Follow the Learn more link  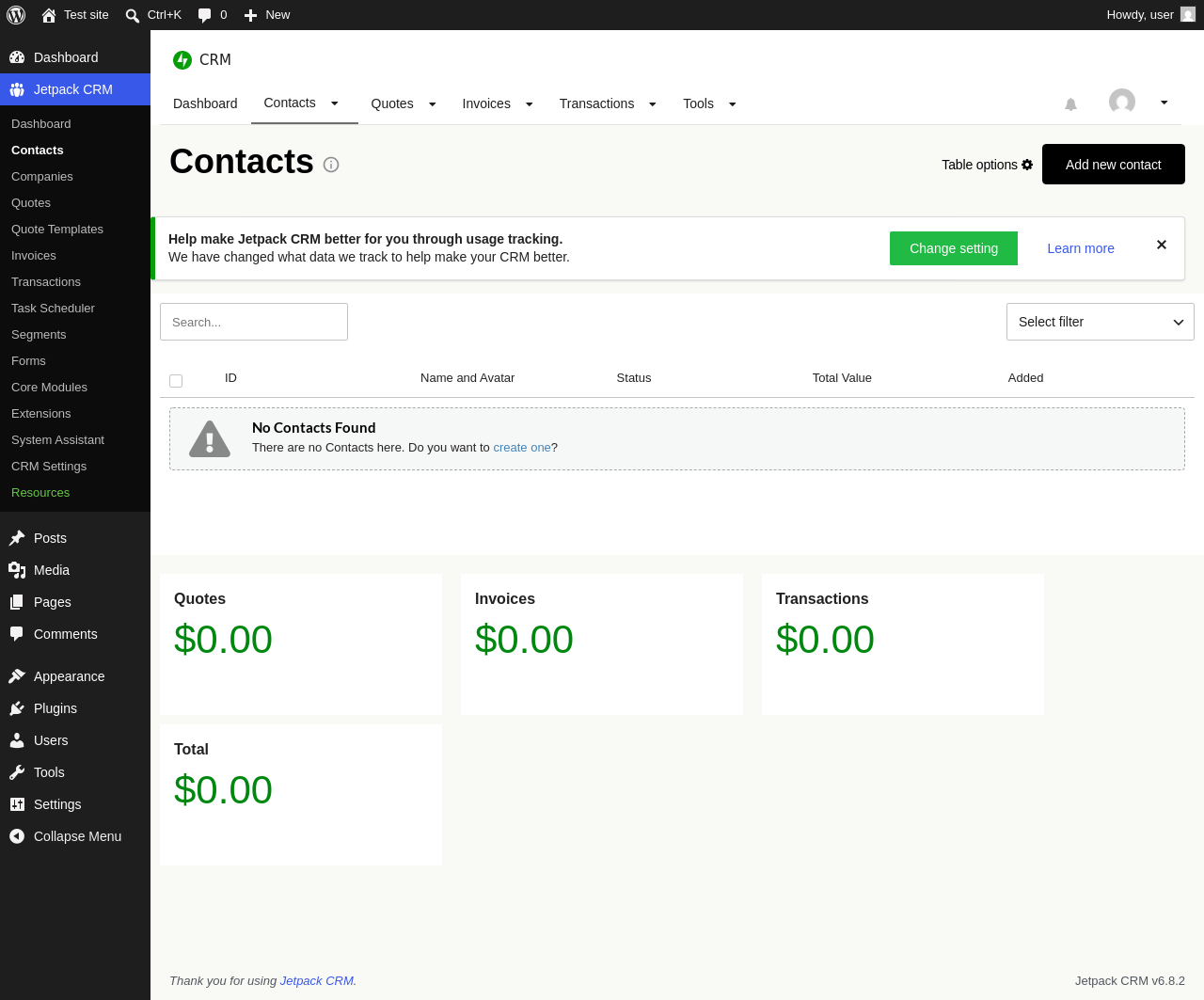pos(1081,248)
